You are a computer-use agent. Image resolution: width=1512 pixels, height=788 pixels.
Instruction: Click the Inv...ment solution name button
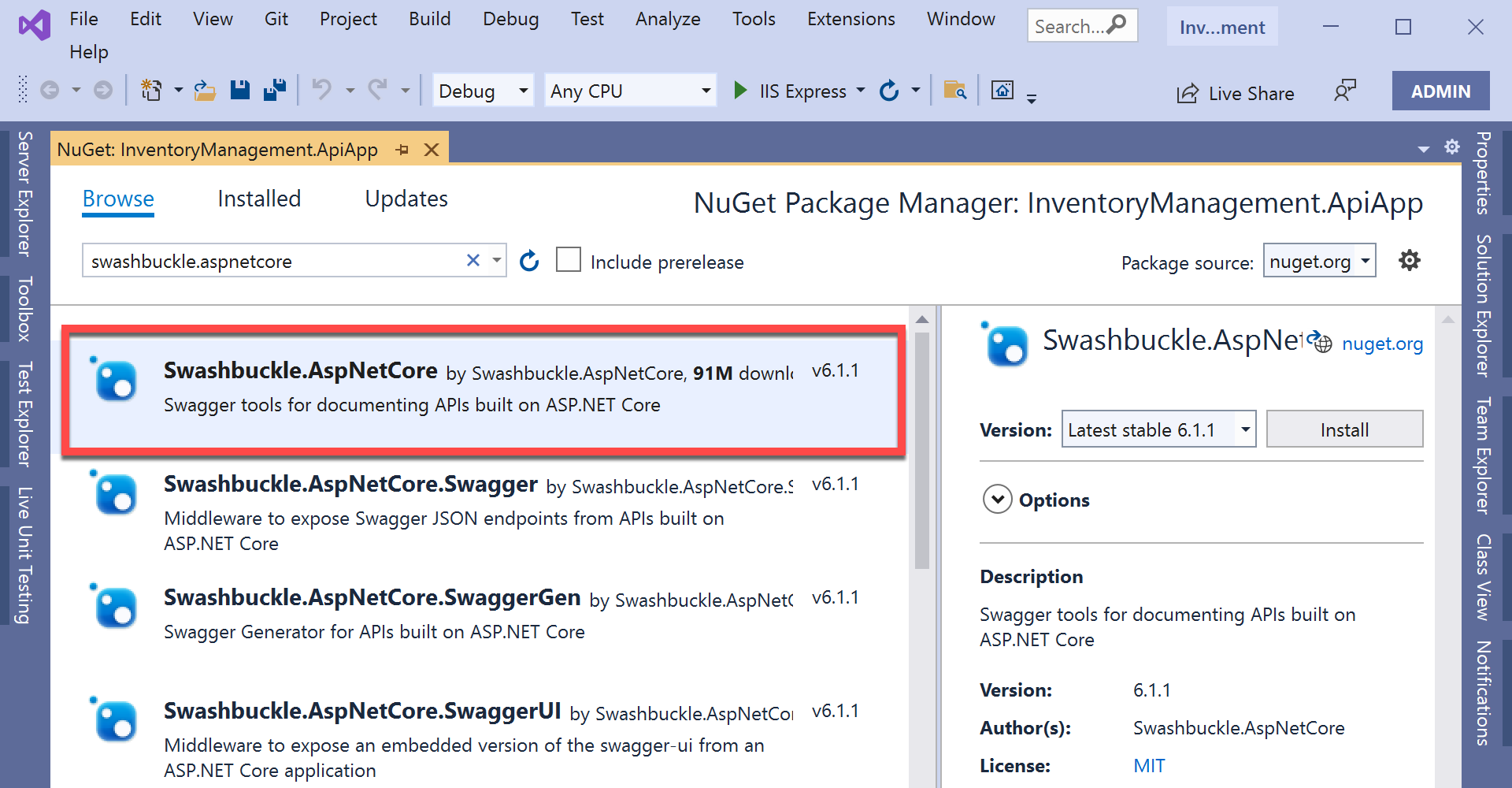[1222, 27]
